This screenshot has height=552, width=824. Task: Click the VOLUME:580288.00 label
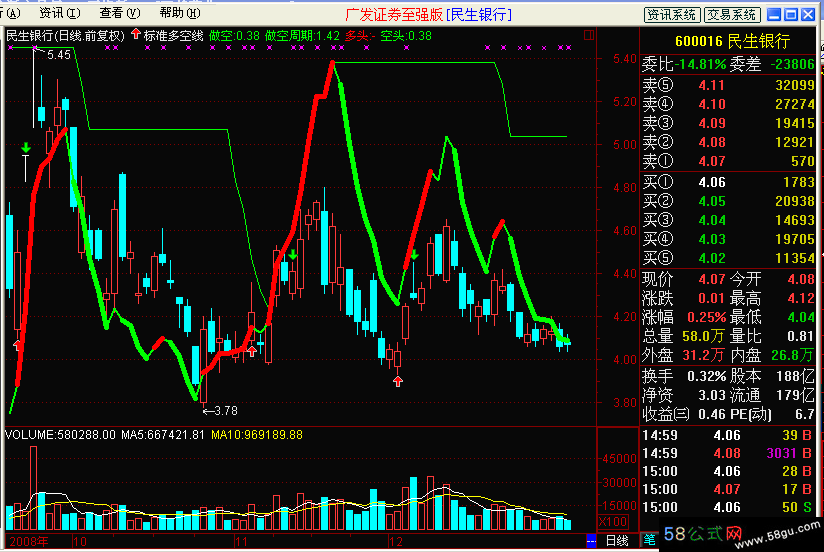pos(59,435)
